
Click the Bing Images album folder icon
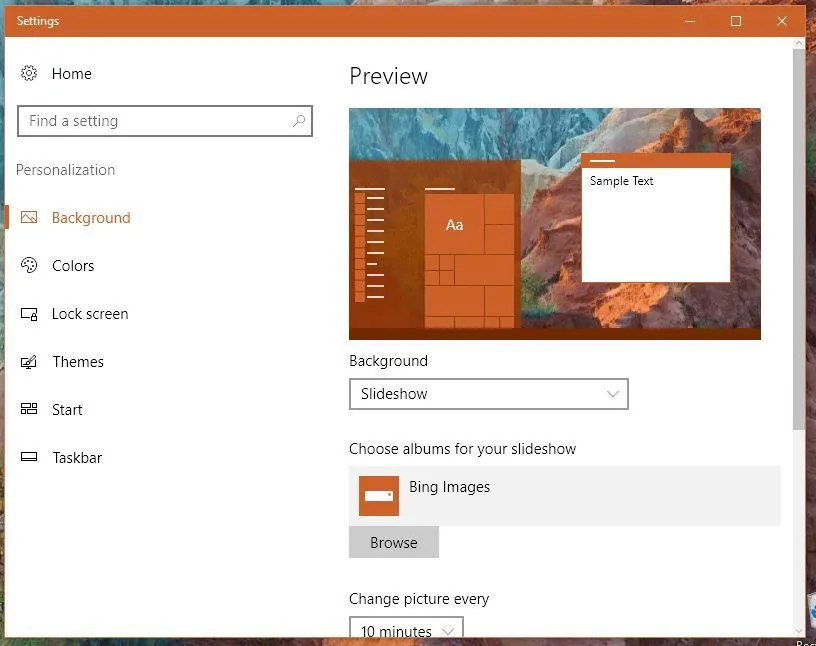379,496
